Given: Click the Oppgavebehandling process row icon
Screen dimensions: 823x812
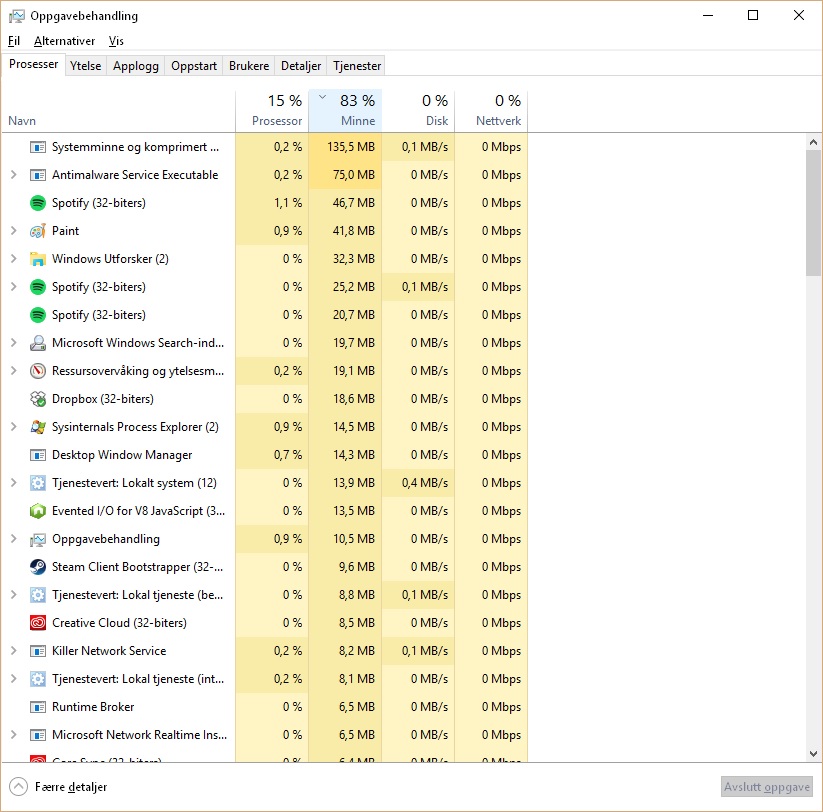Looking at the screenshot, I should coord(38,539).
